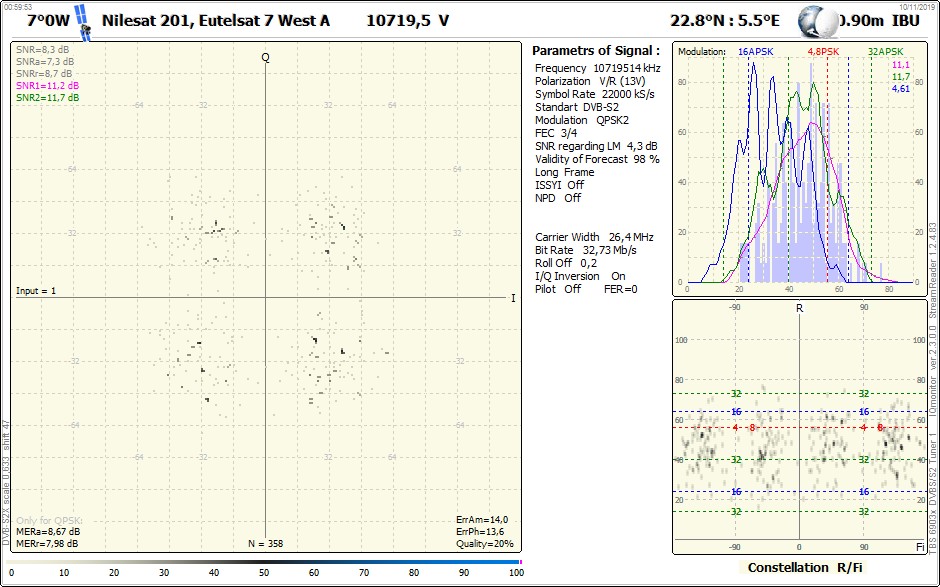Screen dimensions: 940x587
Task: Click the 10719,5 V frequency header
Action: click(x=407, y=21)
